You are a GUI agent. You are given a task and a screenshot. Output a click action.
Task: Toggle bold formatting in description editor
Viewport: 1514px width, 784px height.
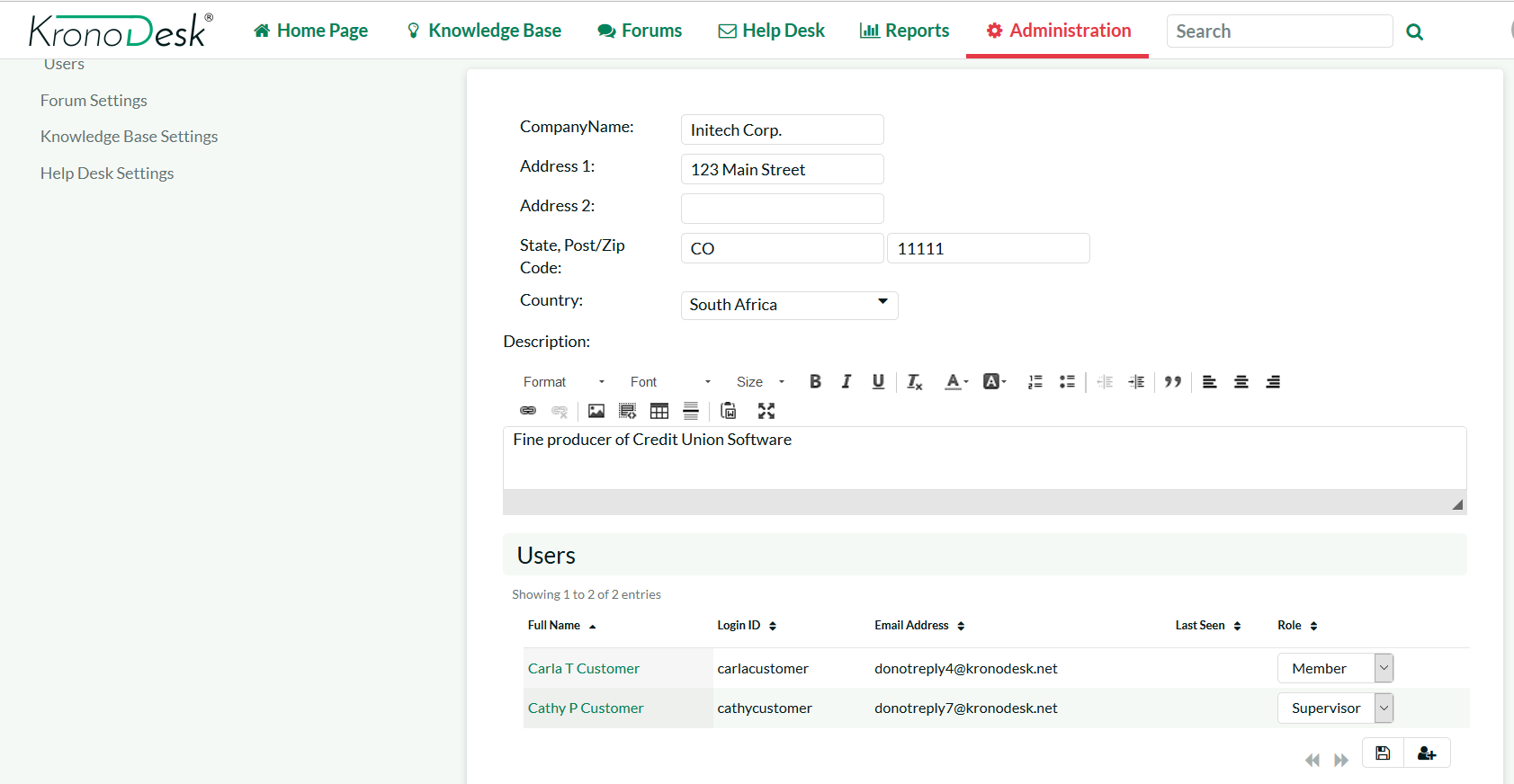pos(815,381)
